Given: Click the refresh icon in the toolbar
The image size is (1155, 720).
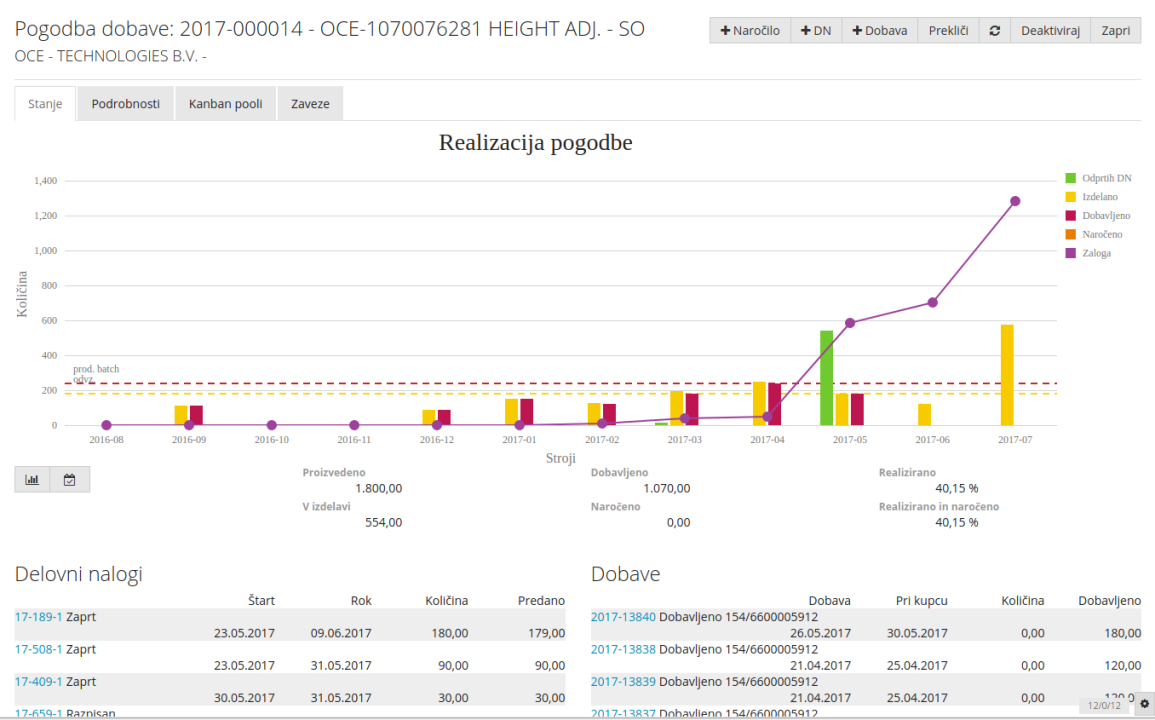Looking at the screenshot, I should pos(994,31).
